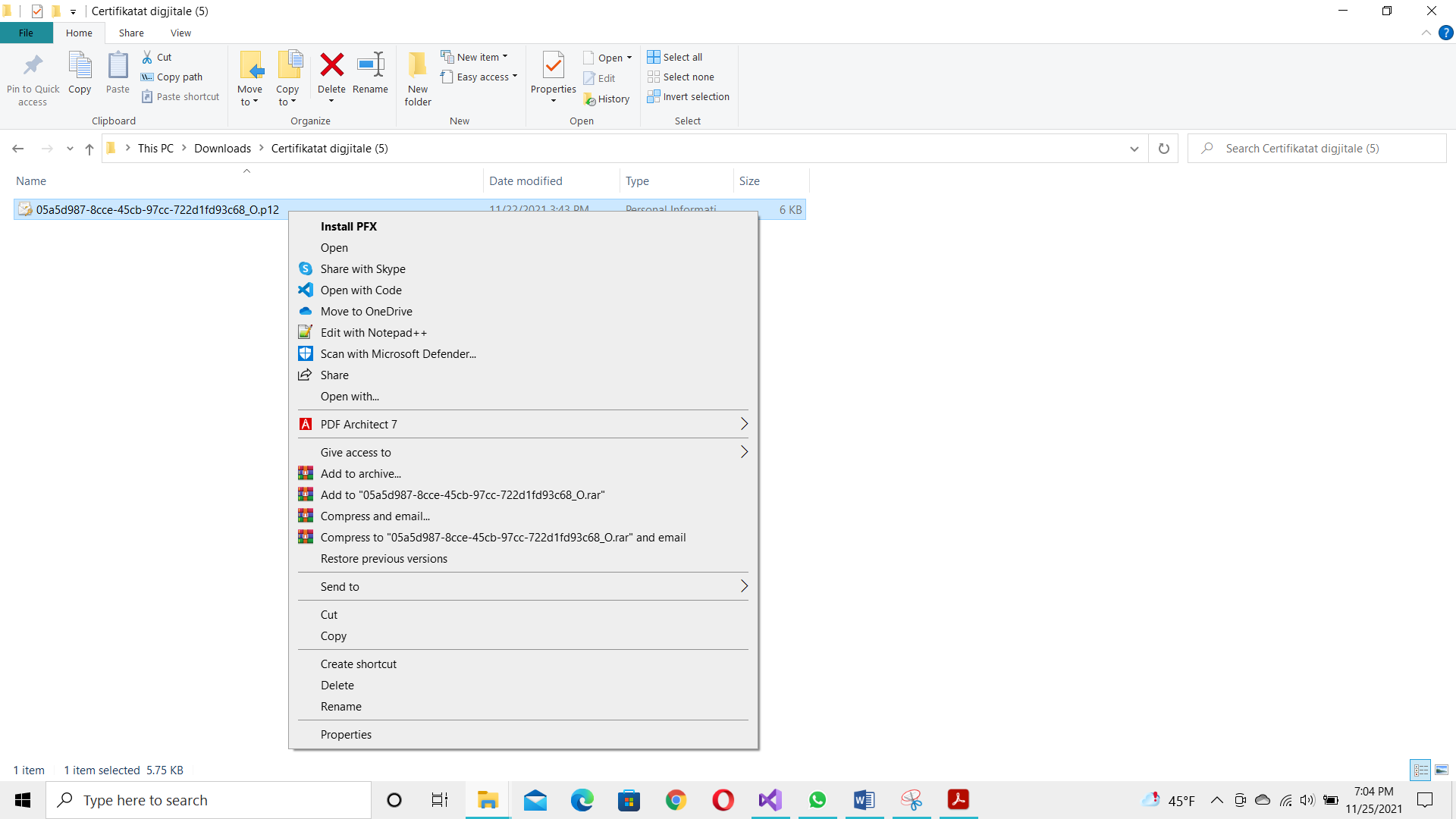The width and height of the screenshot is (1456, 819).
Task: Expand PDF Architect 7 submenu
Action: pos(523,424)
